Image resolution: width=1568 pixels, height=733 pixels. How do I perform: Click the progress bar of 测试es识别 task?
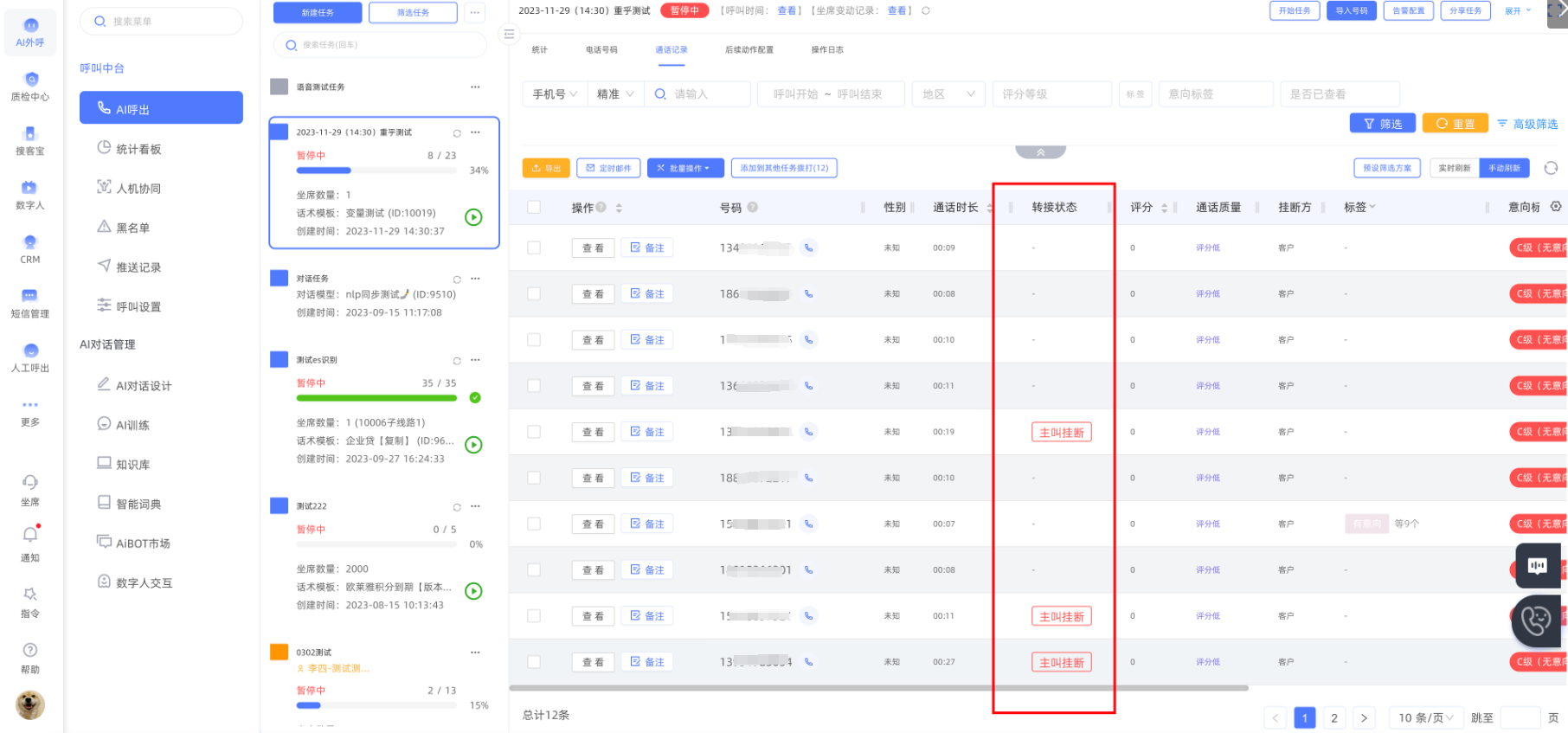pyautogui.click(x=376, y=398)
